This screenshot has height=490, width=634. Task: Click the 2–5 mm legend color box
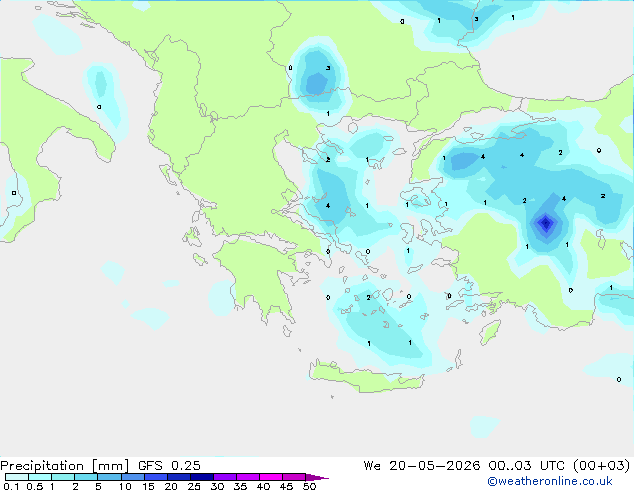86,477
